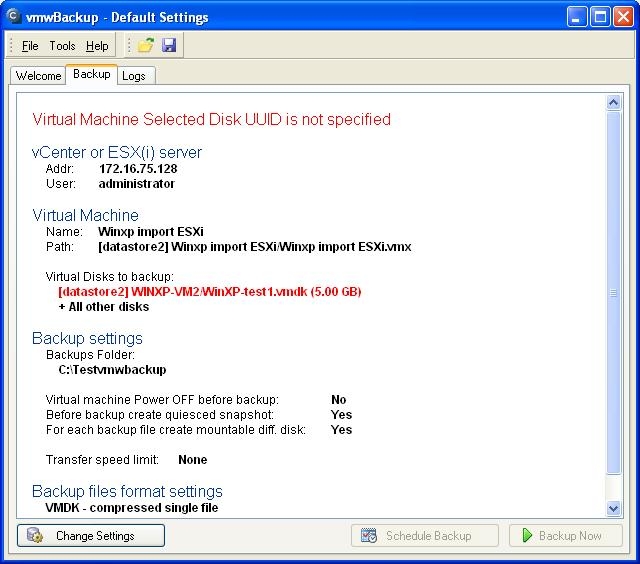This screenshot has height=564, width=640.
Task: Click the Change Settings button
Action: (91, 535)
